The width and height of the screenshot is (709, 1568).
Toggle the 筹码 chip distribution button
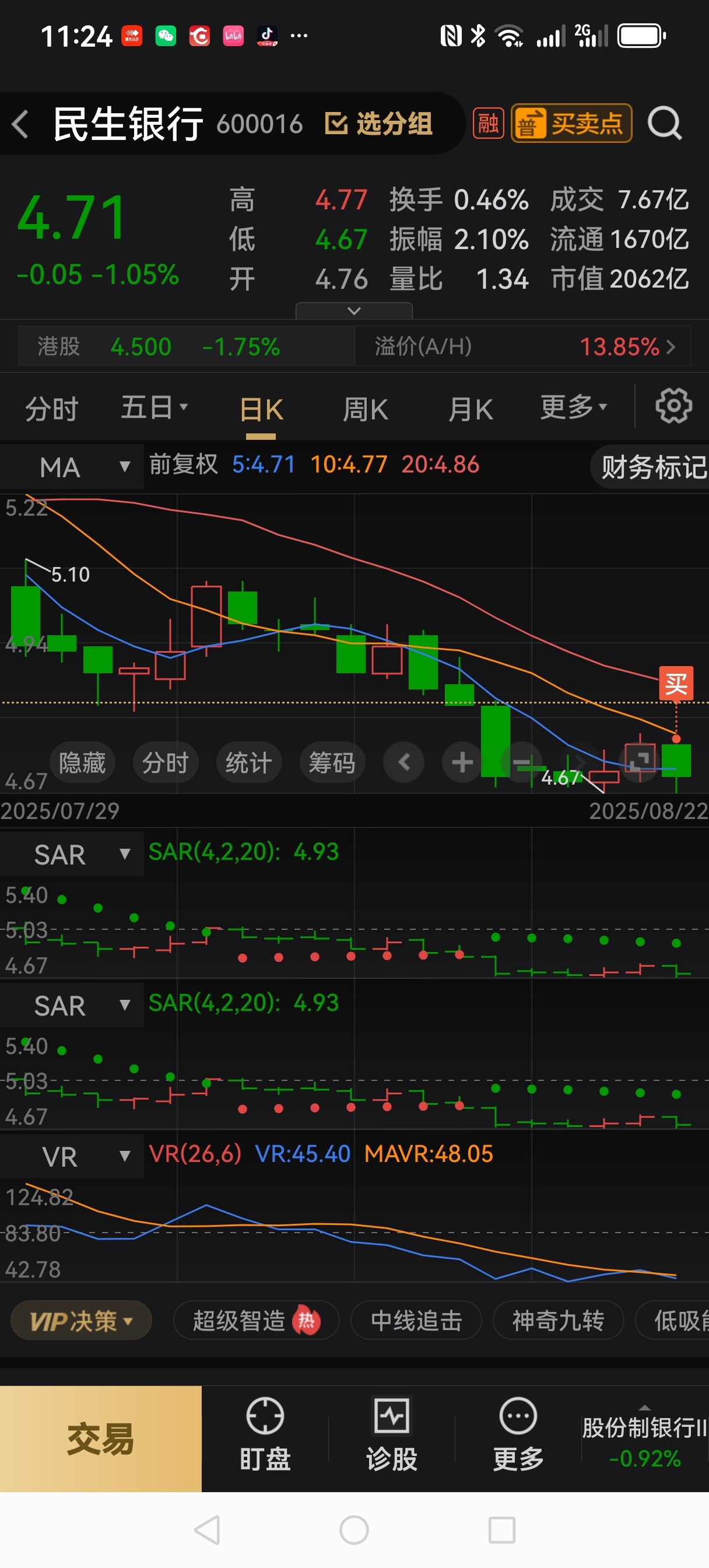pos(332,762)
